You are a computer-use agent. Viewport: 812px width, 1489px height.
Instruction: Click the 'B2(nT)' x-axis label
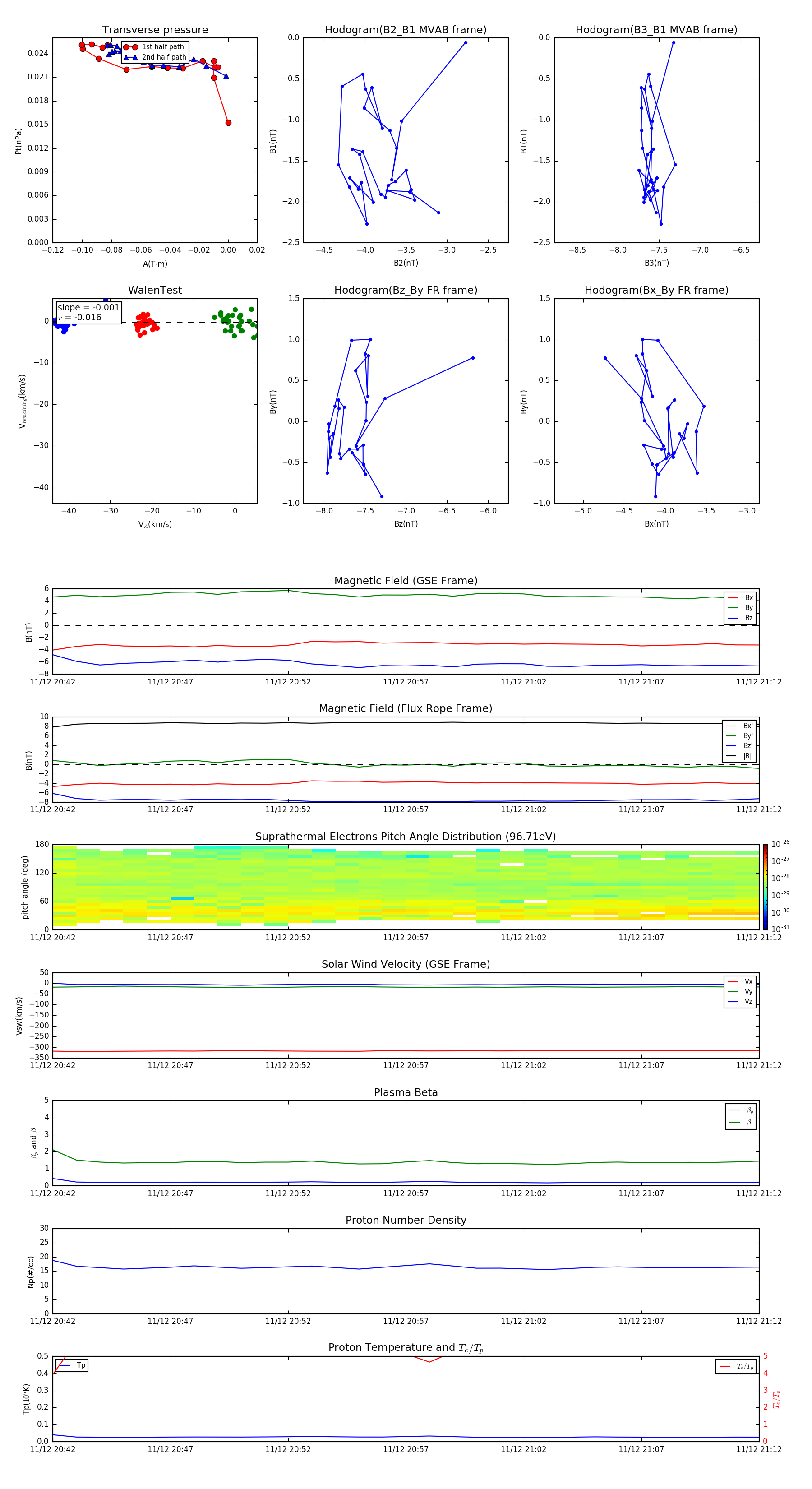406,263
